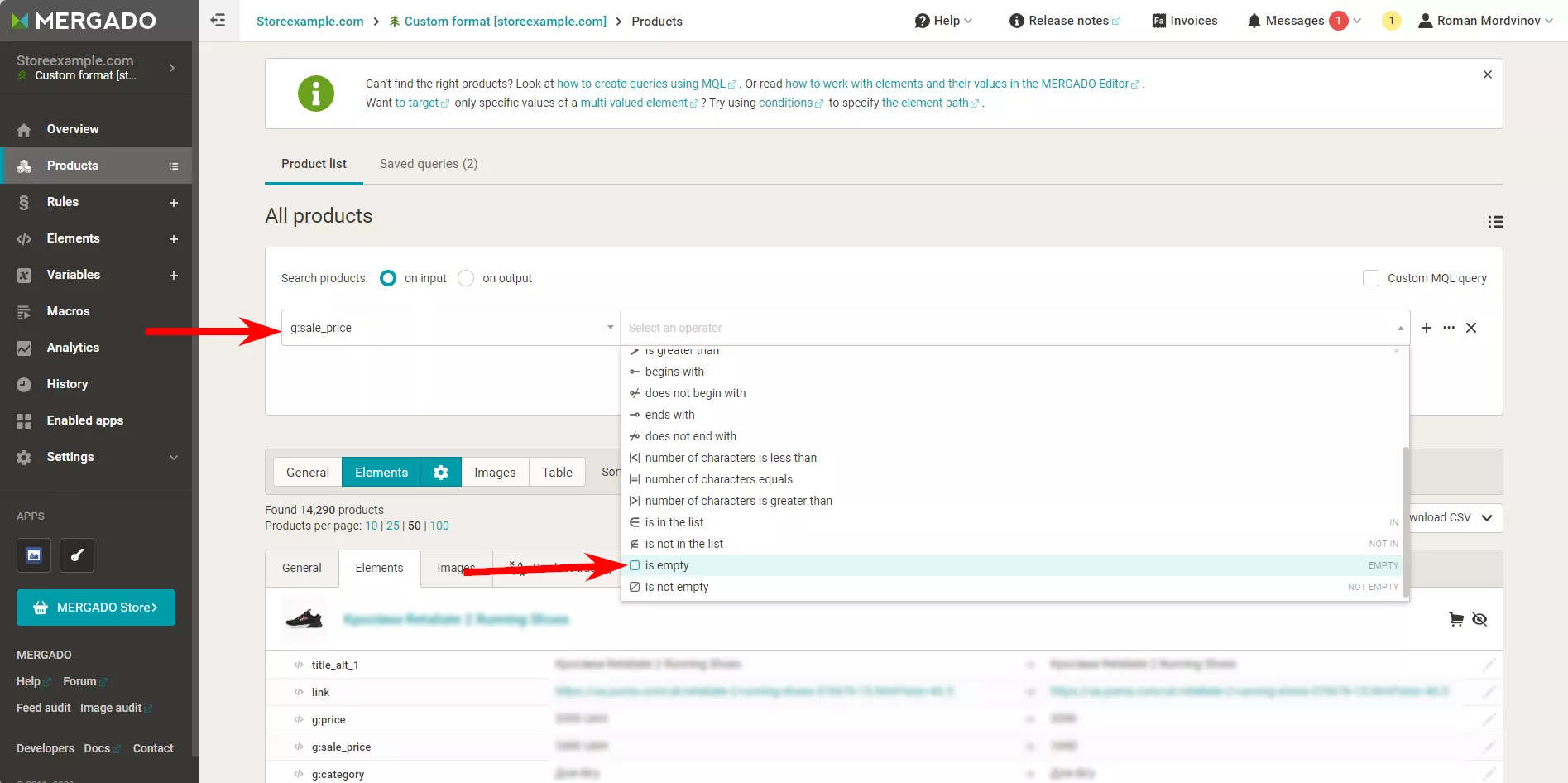Screen dimensions: 1568x783
Task: Show 100 products per page
Action: 439,526
